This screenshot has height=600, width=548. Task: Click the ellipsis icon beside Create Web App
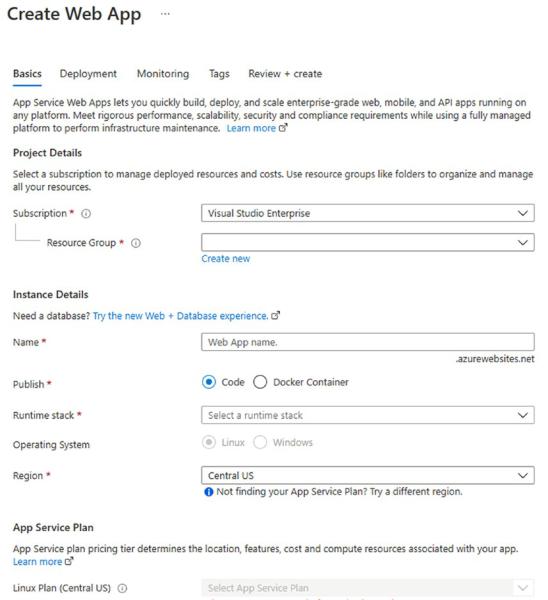pos(165,14)
